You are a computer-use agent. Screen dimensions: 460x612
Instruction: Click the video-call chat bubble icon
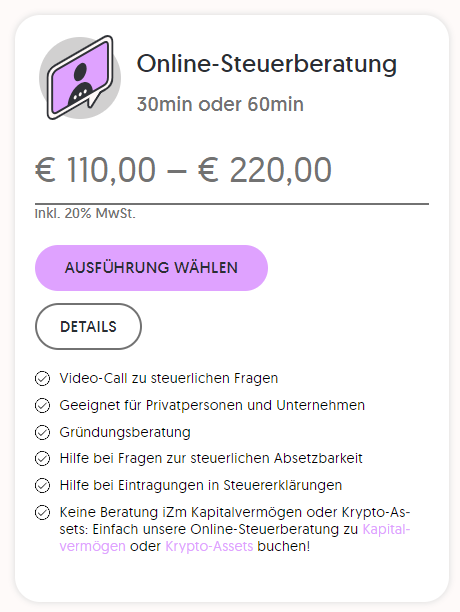[80, 78]
